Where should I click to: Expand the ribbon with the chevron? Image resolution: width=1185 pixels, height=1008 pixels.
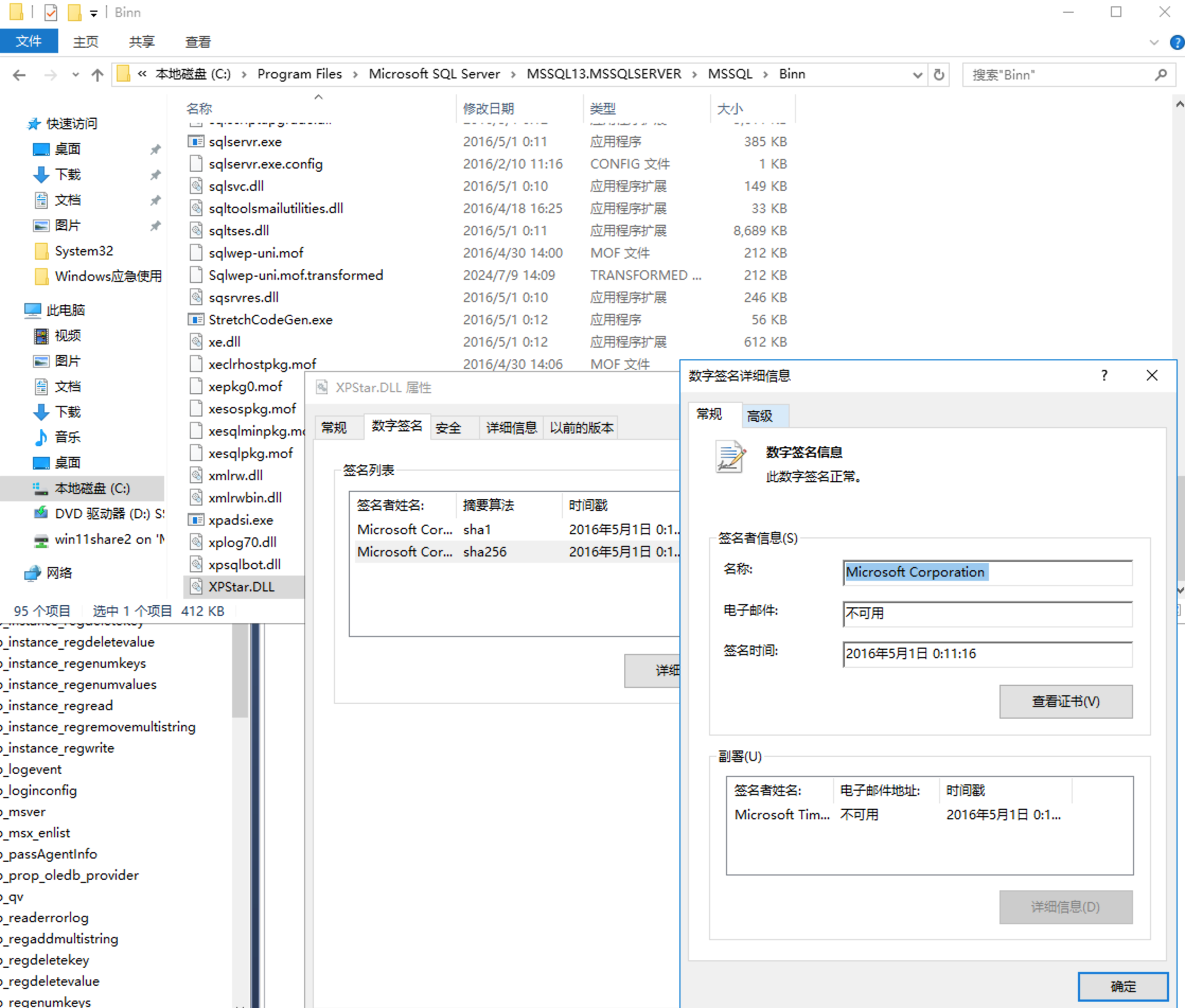(1154, 42)
